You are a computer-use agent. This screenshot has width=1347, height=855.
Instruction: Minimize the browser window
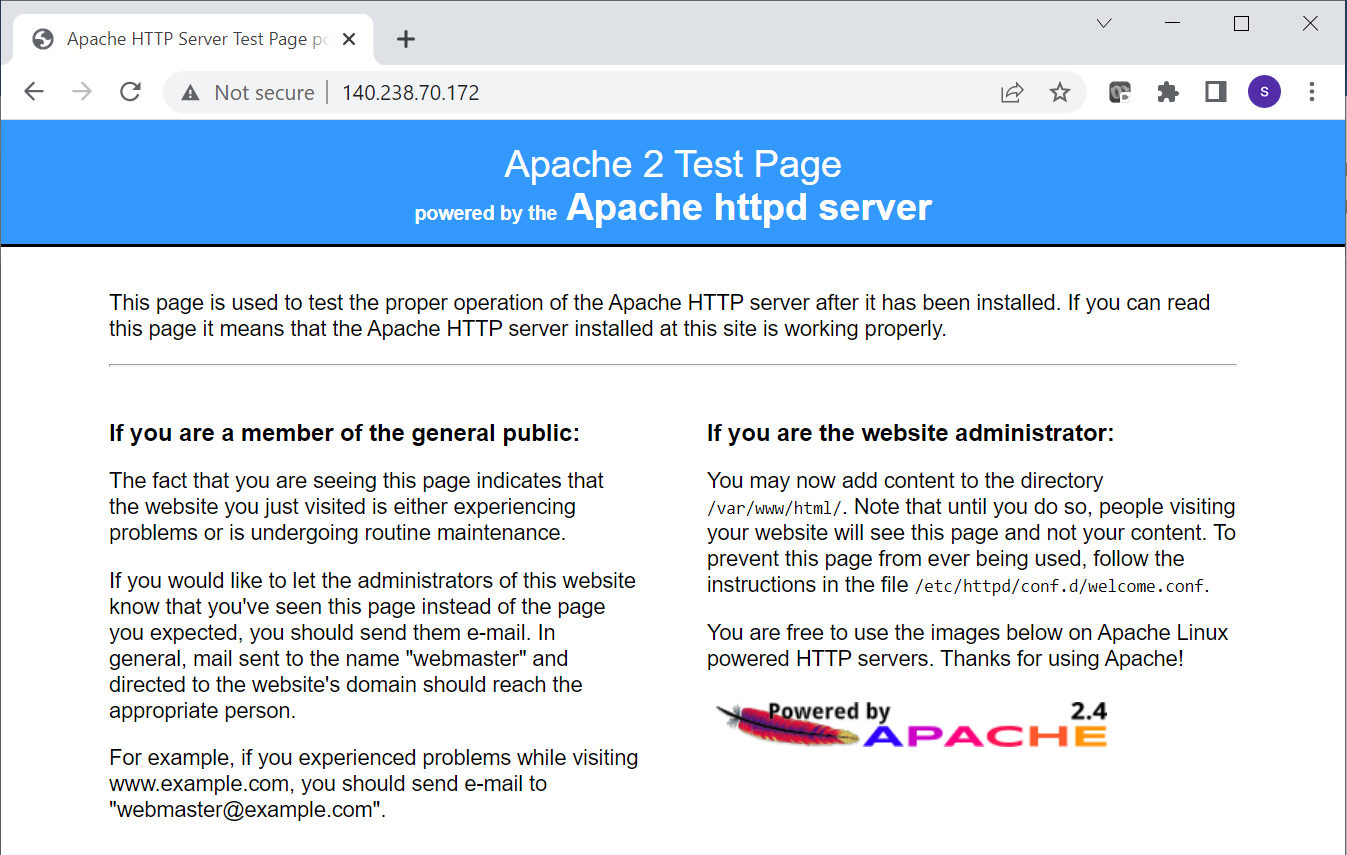click(1171, 22)
